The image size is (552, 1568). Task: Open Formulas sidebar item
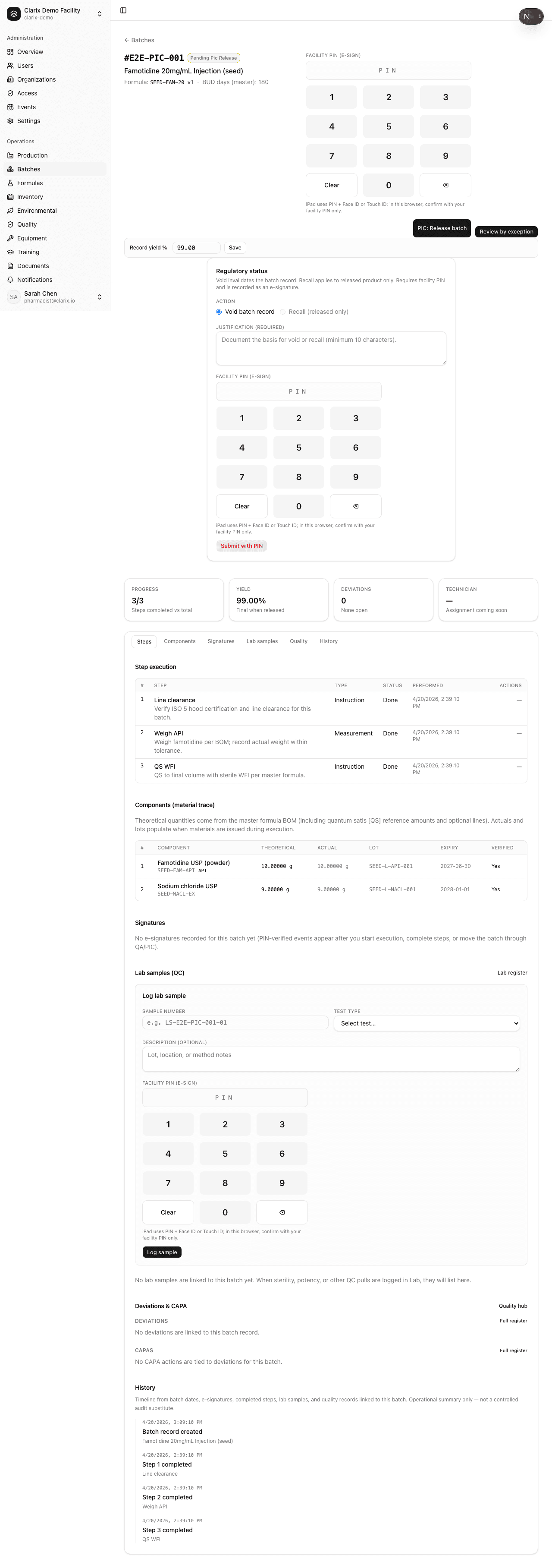click(x=55, y=183)
